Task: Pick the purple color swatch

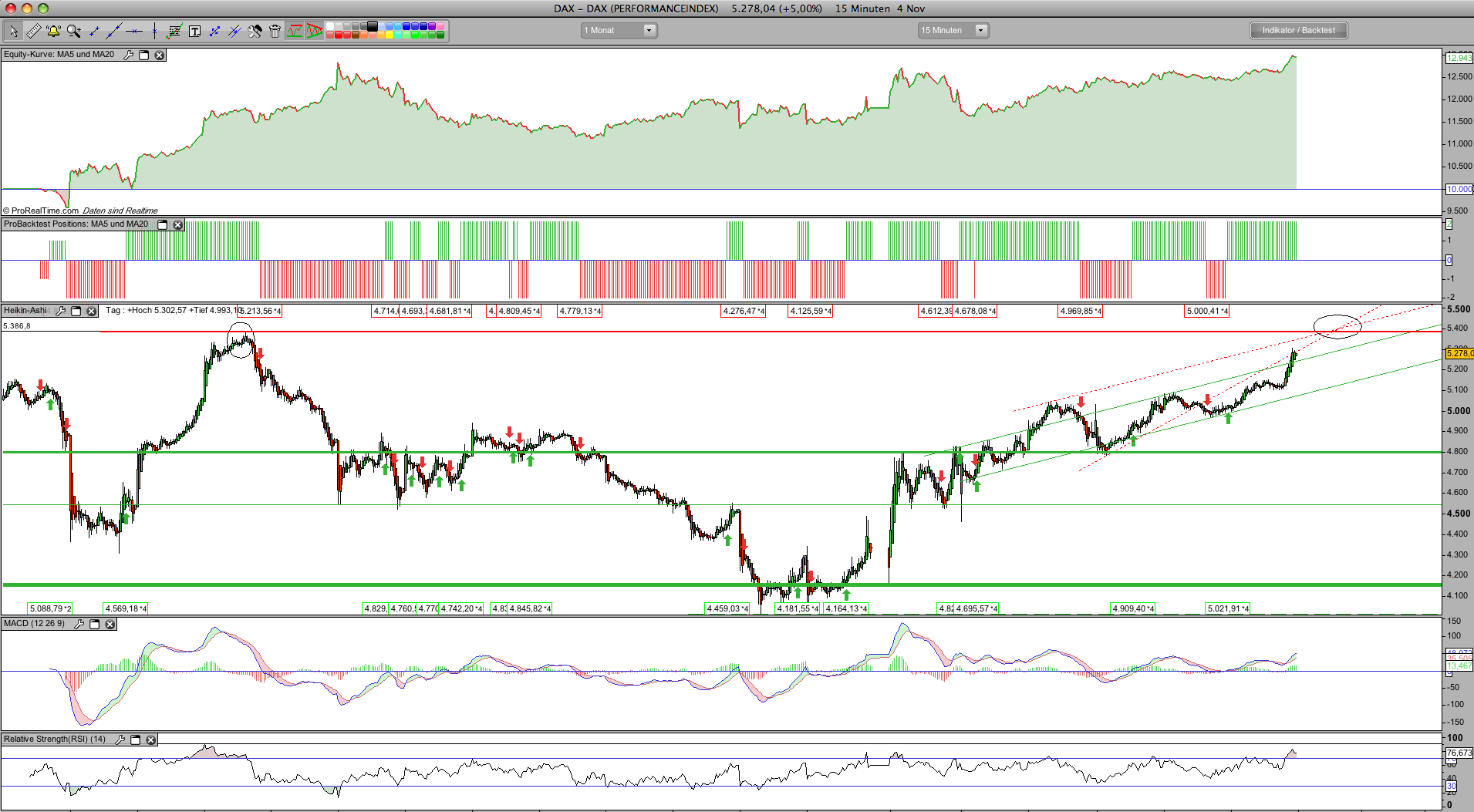Action: (432, 26)
